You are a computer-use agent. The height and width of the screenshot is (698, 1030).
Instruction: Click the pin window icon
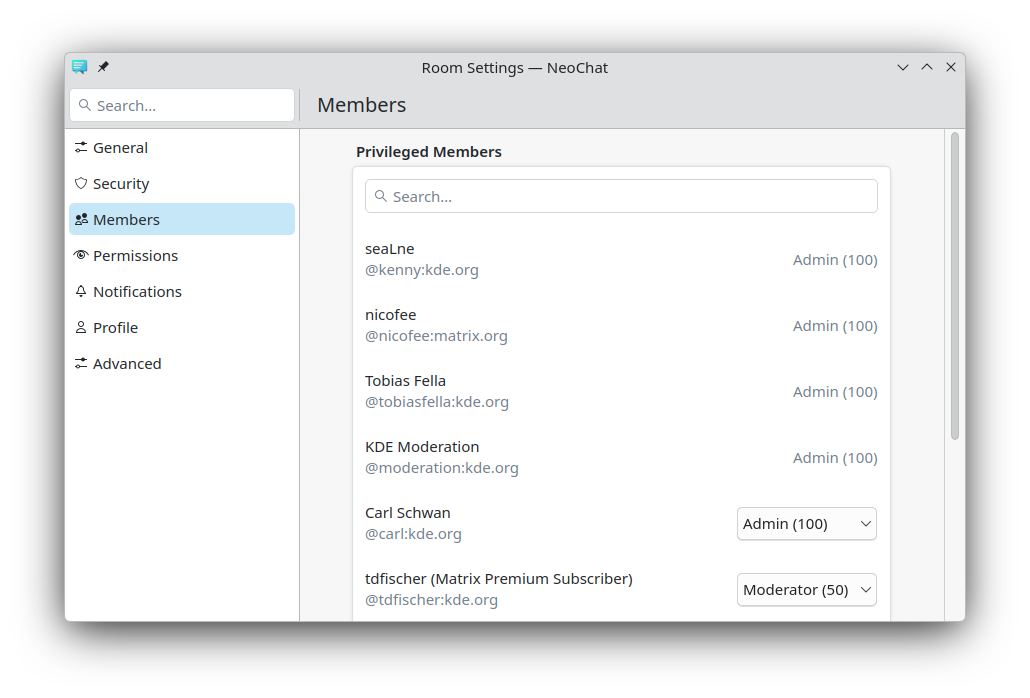(x=103, y=67)
